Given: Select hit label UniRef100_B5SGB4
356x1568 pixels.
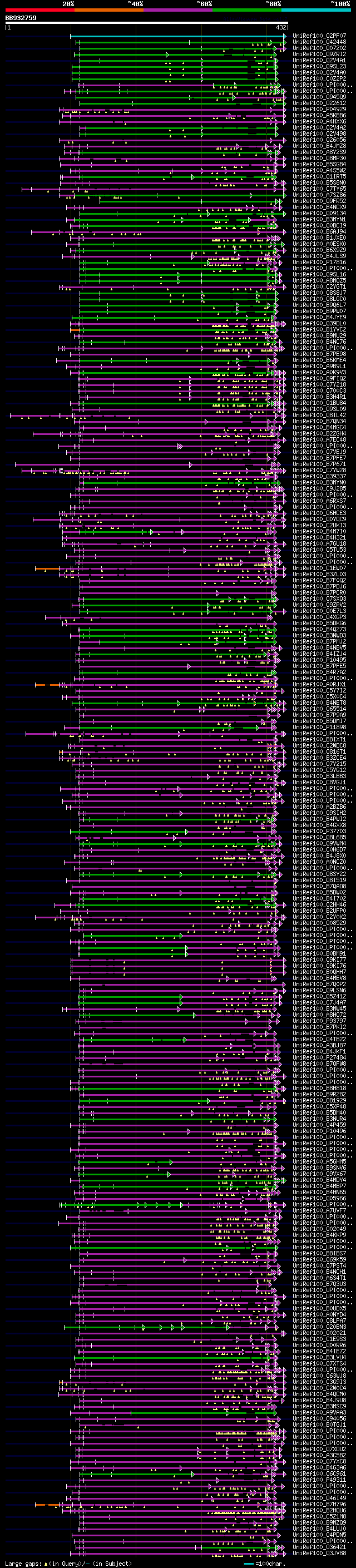Looking at the screenshot, I should (x=319, y=164).
